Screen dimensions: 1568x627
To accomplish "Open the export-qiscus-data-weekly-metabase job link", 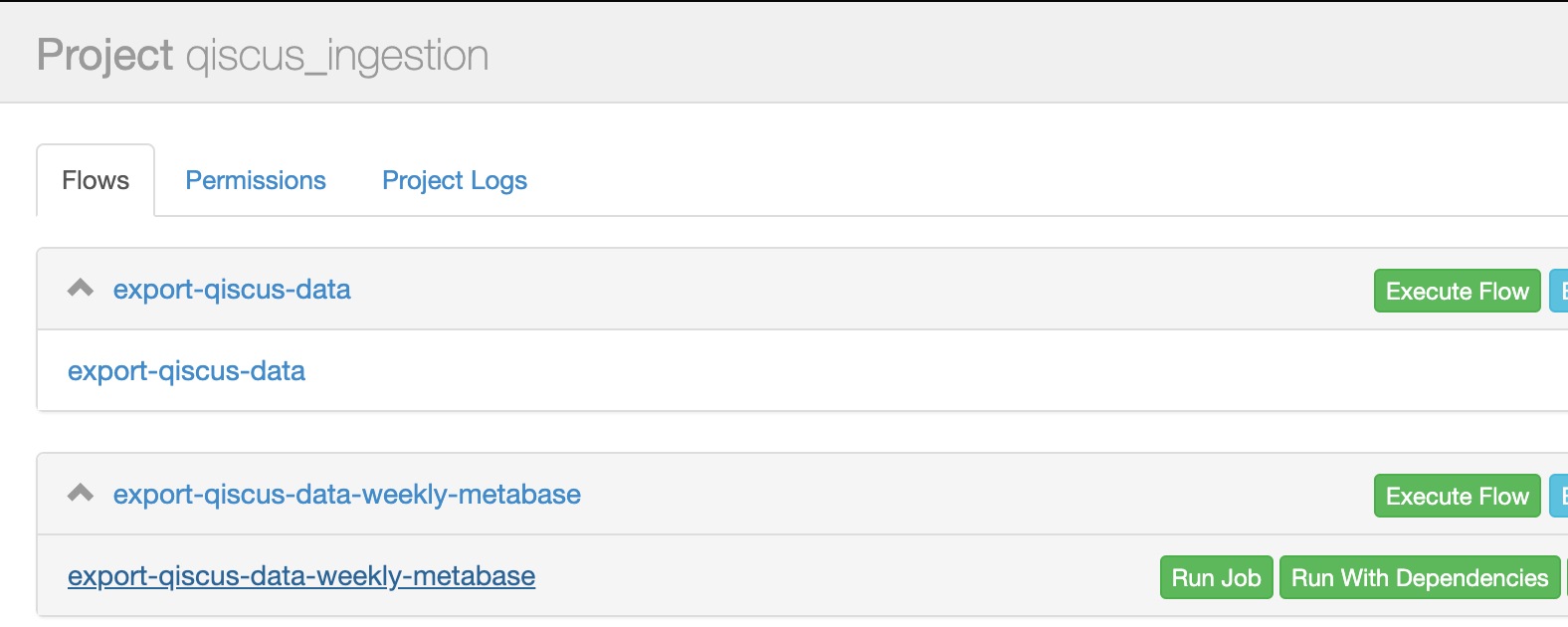I will [300, 575].
